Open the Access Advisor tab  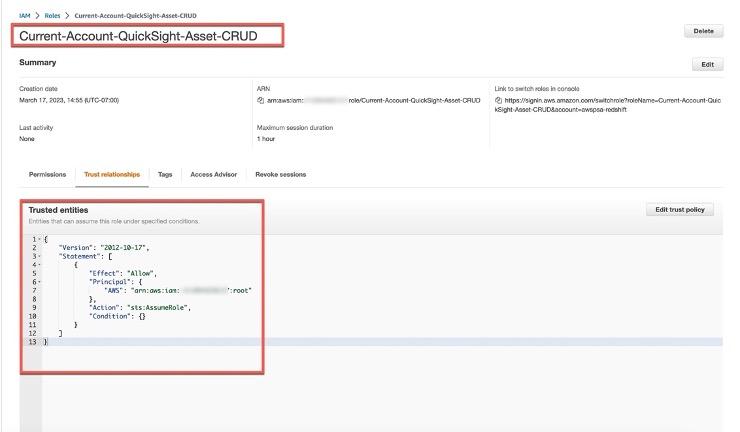pos(213,175)
